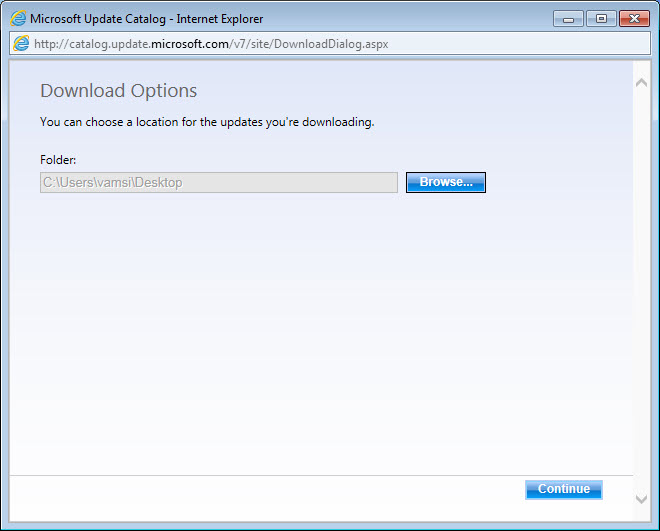This screenshot has width=660, height=531.
Task: Maximize the Internet Explorer window
Action: click(x=601, y=19)
